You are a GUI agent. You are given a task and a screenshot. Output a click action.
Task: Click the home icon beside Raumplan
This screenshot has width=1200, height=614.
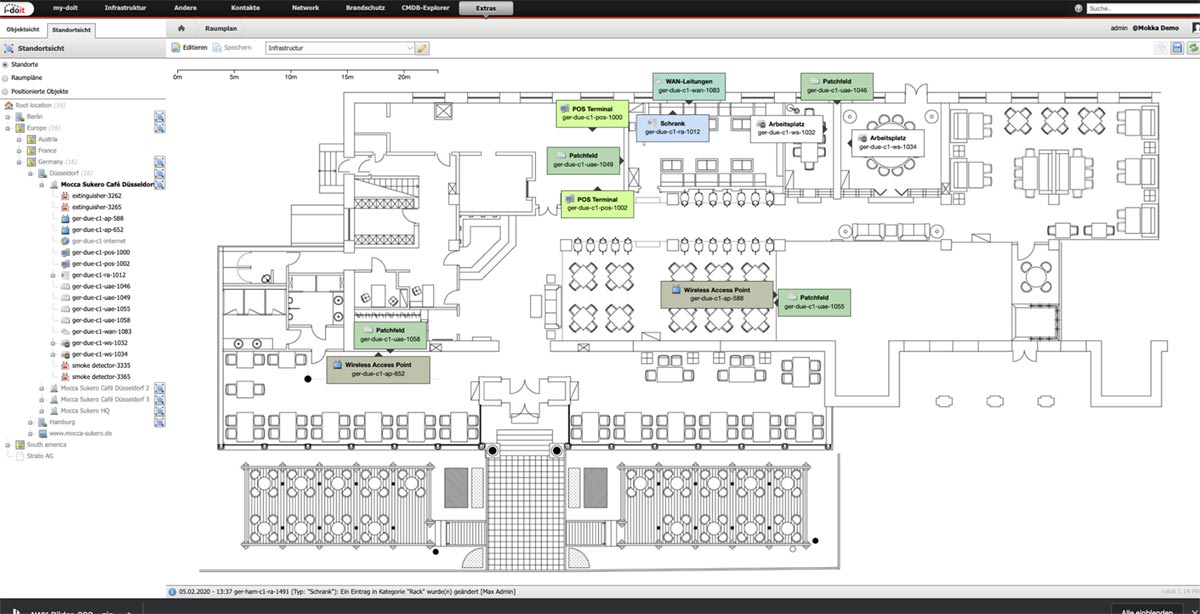180,29
